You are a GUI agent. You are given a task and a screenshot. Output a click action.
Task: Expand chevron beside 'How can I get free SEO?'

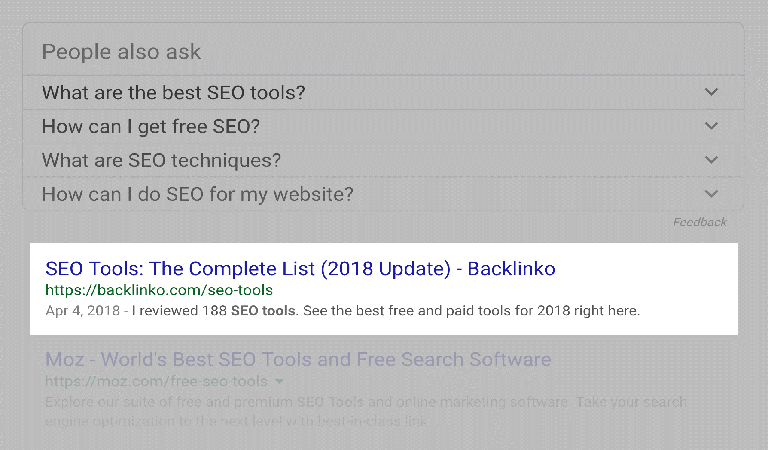coord(711,126)
